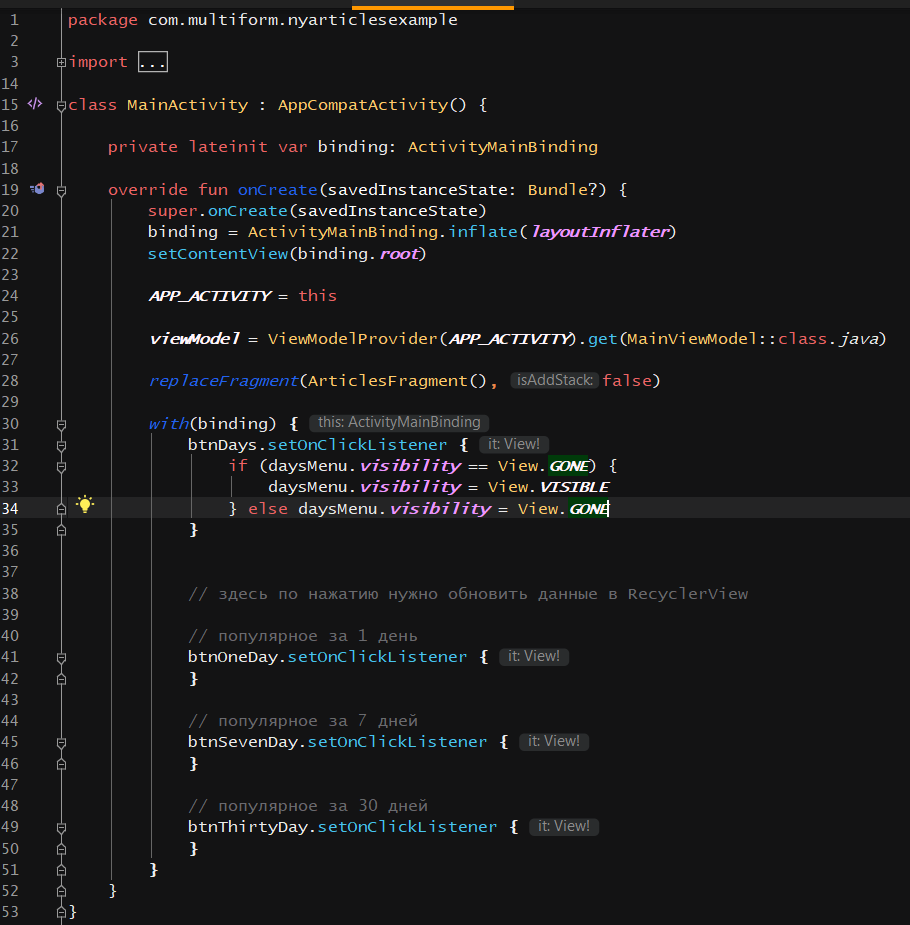
Task: Click the override gutter icon next to onCreate
Action: (37, 189)
